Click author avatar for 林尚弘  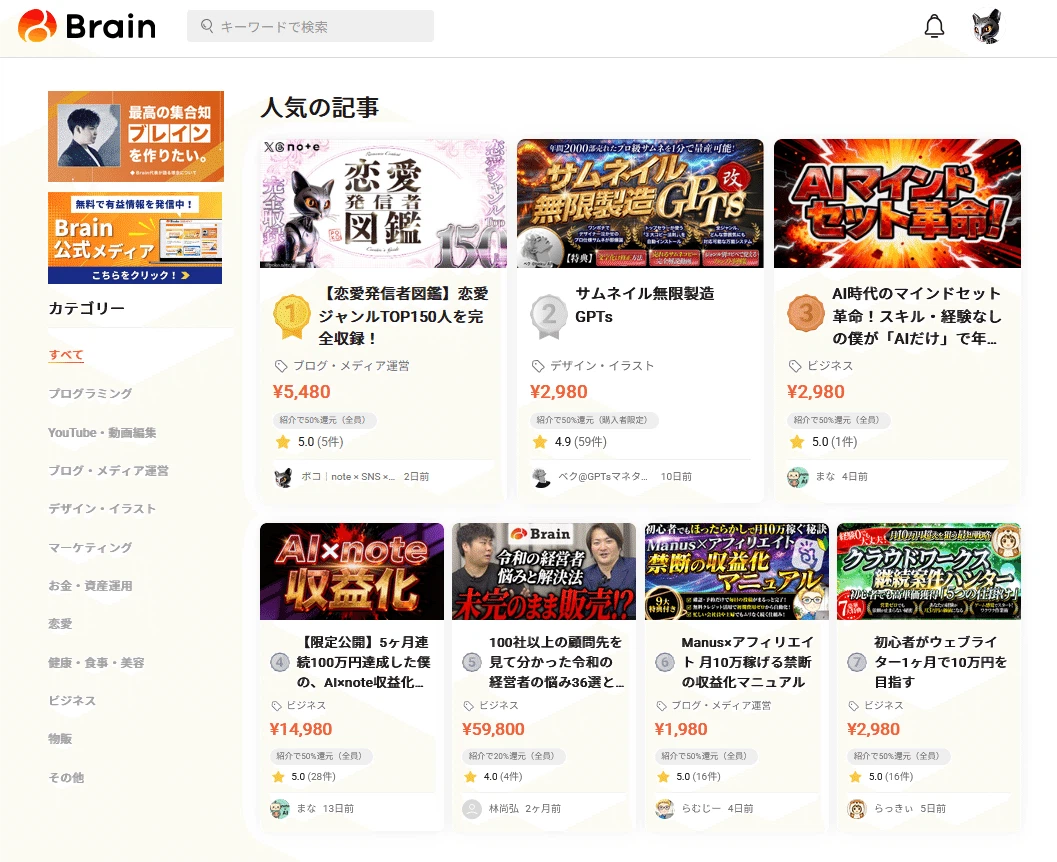[x=472, y=808]
